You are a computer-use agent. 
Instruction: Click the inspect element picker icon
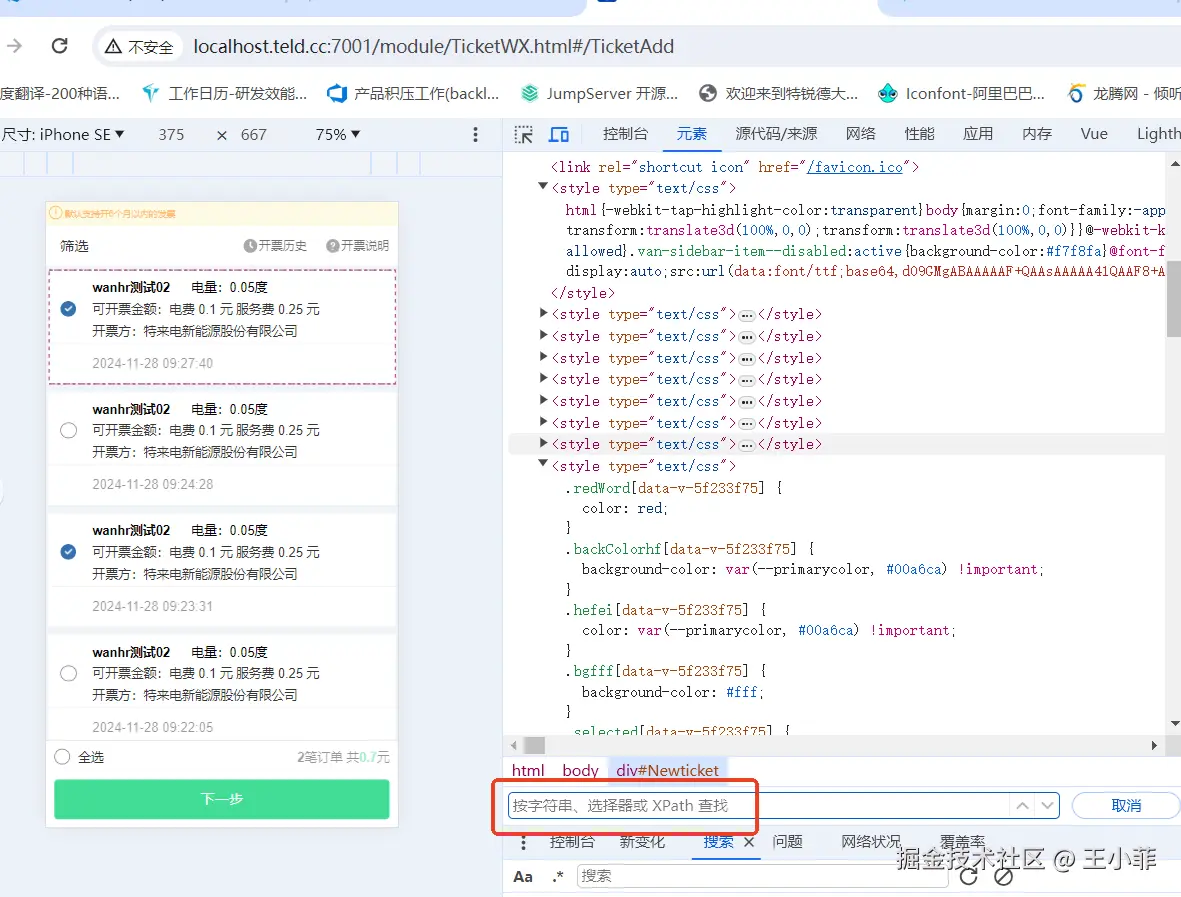[524, 134]
